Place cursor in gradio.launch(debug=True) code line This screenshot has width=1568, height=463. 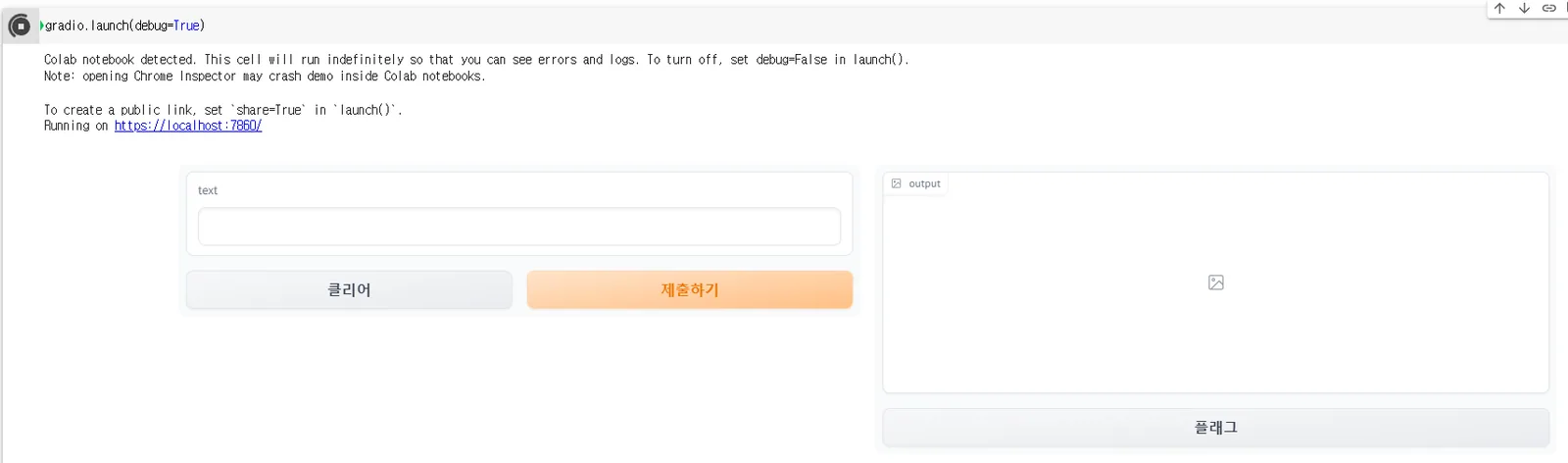point(125,26)
